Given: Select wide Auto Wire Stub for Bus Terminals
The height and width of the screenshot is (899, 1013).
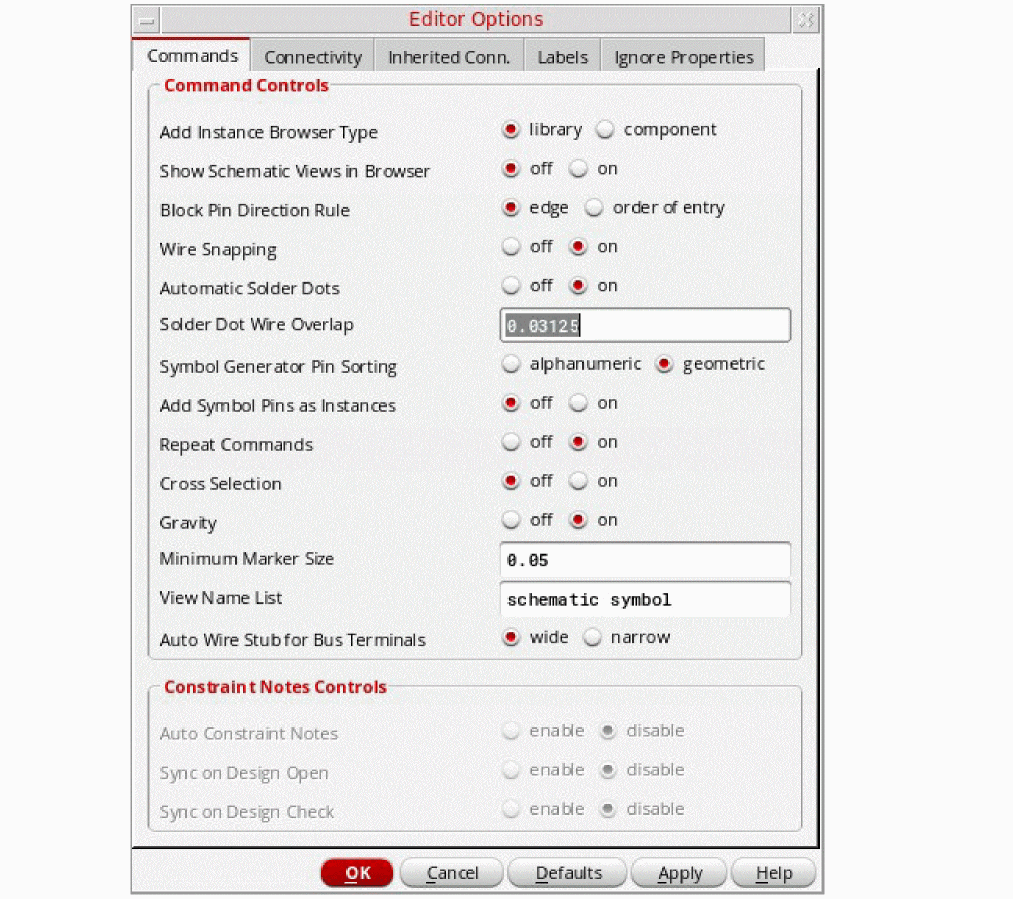Looking at the screenshot, I should point(510,637).
